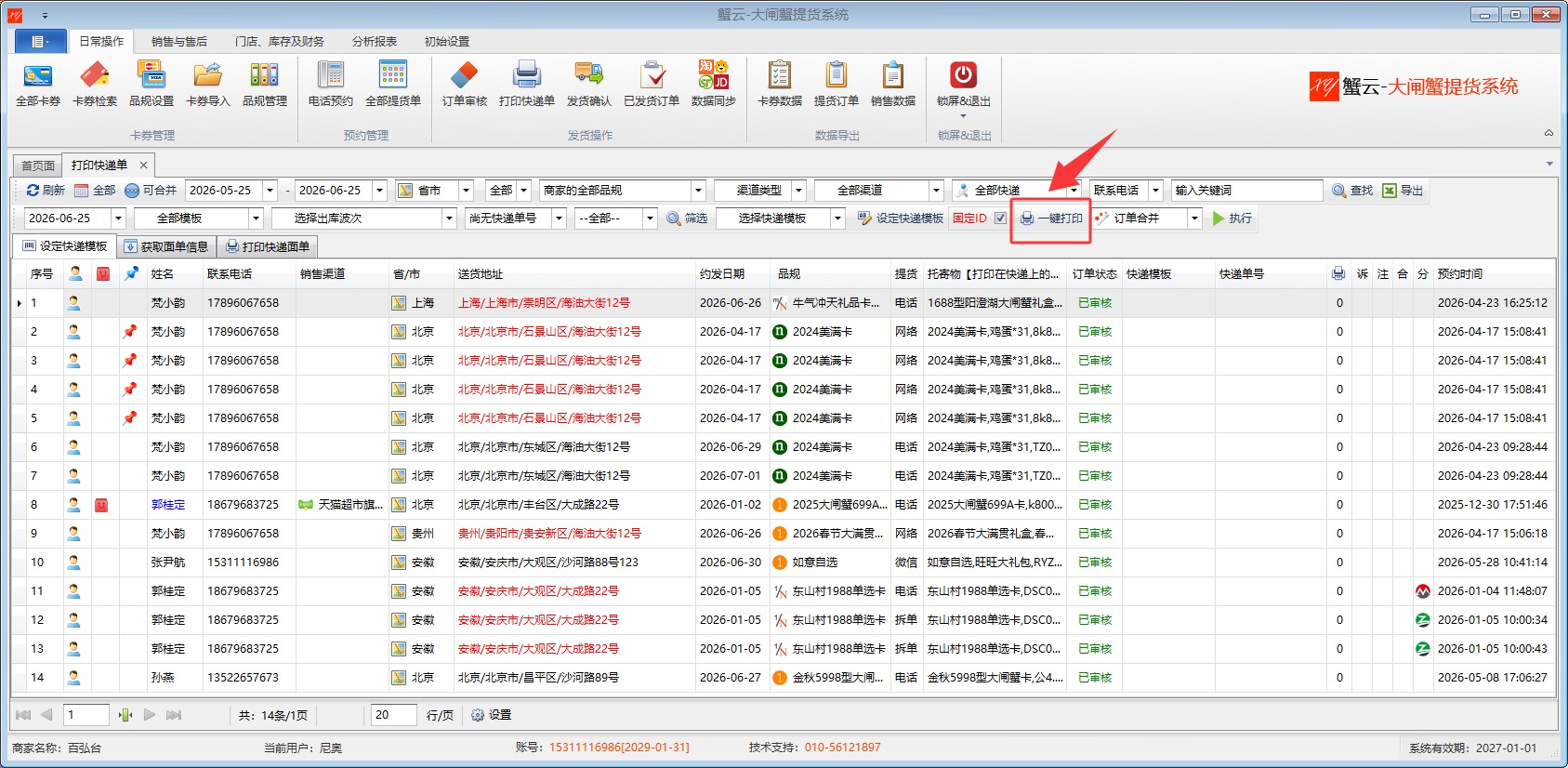Image resolution: width=1568 pixels, height=768 pixels.
Task: Click the 查找 search button
Action: click(1352, 191)
